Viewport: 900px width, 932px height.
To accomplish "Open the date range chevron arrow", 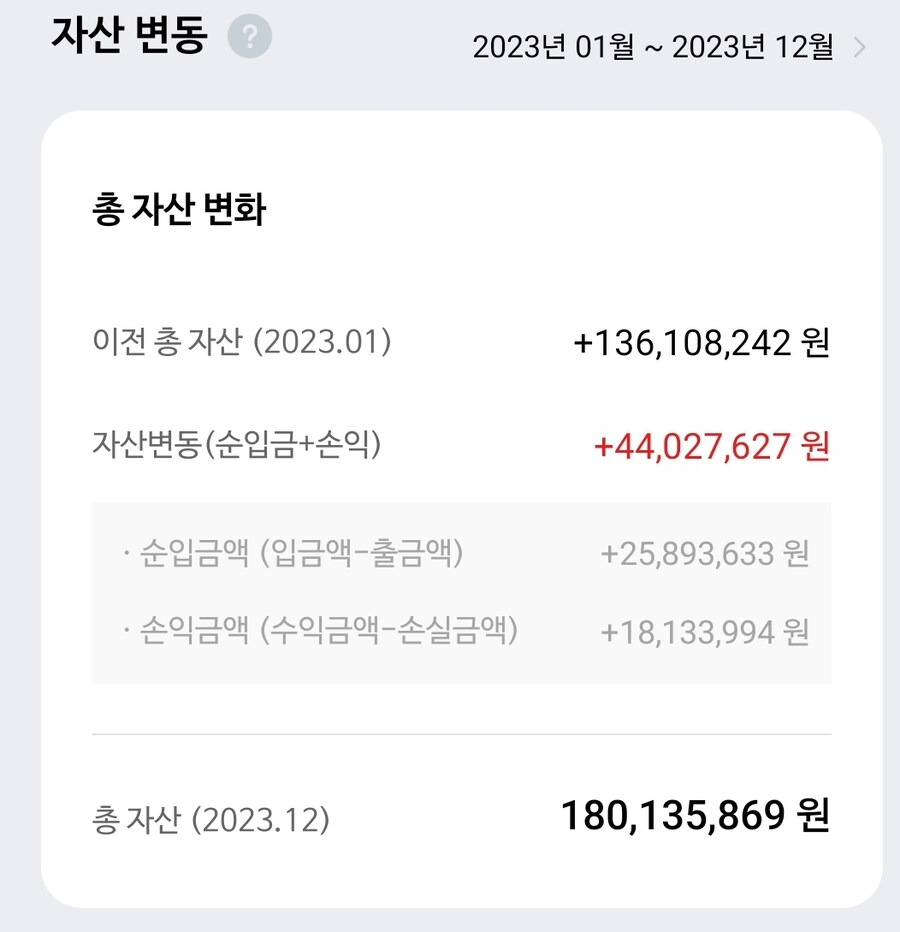I will 860,48.
